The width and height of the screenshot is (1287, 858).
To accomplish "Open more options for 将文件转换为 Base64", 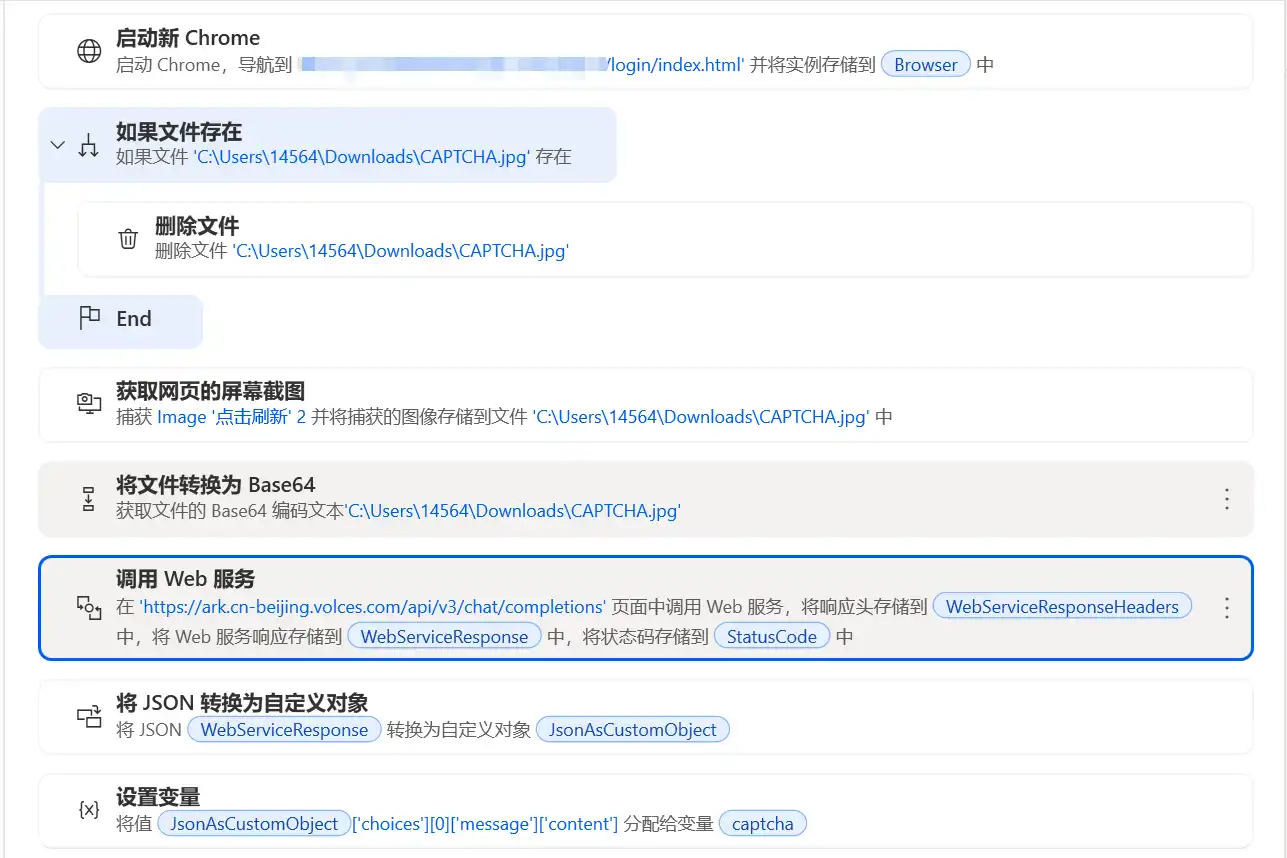I will point(1227,499).
